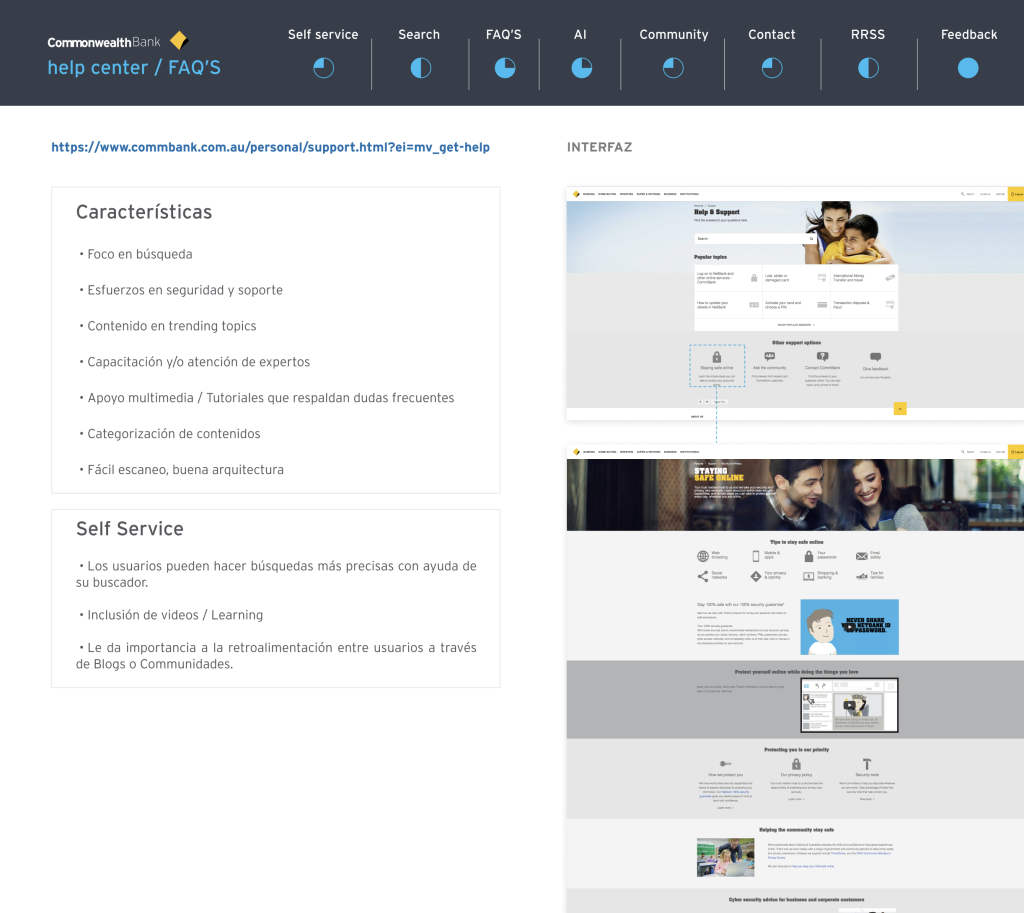
Task: Click the magnifier in the Help & Support search box
Action: tap(812, 239)
